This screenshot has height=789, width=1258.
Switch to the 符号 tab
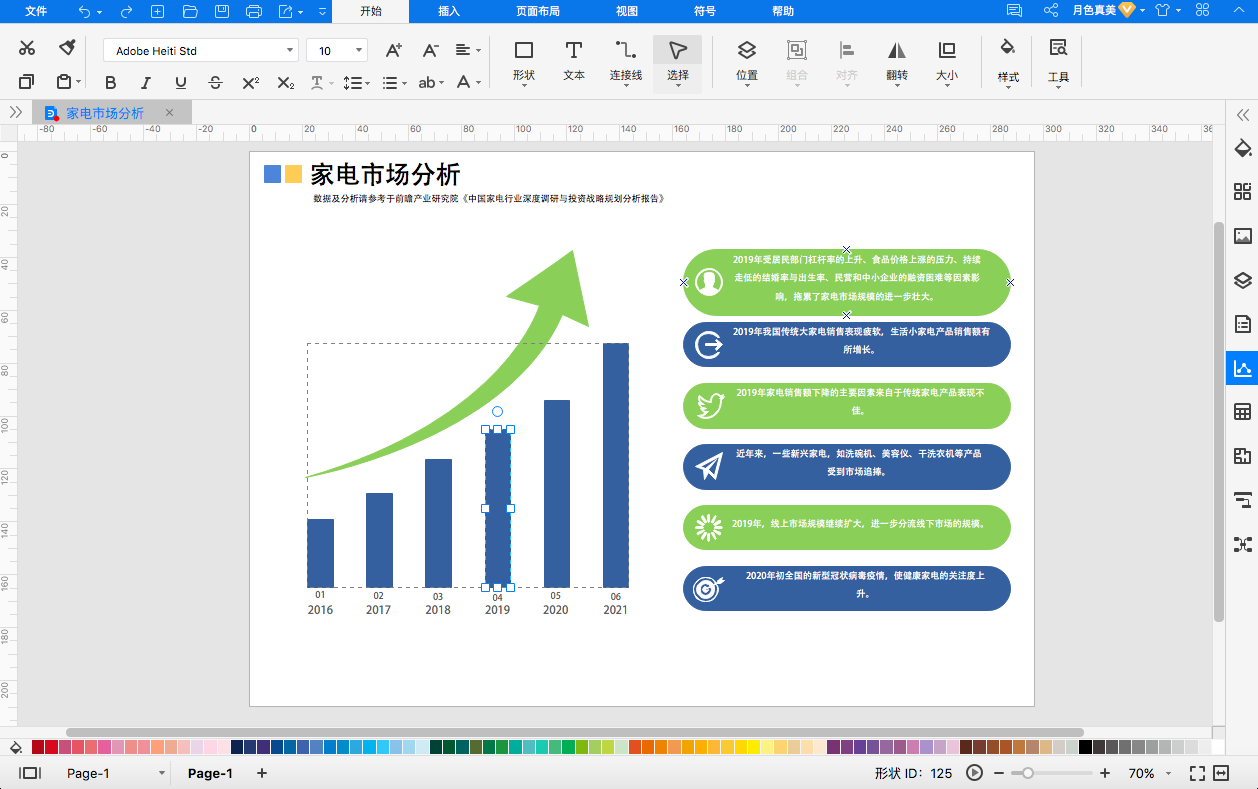point(705,11)
